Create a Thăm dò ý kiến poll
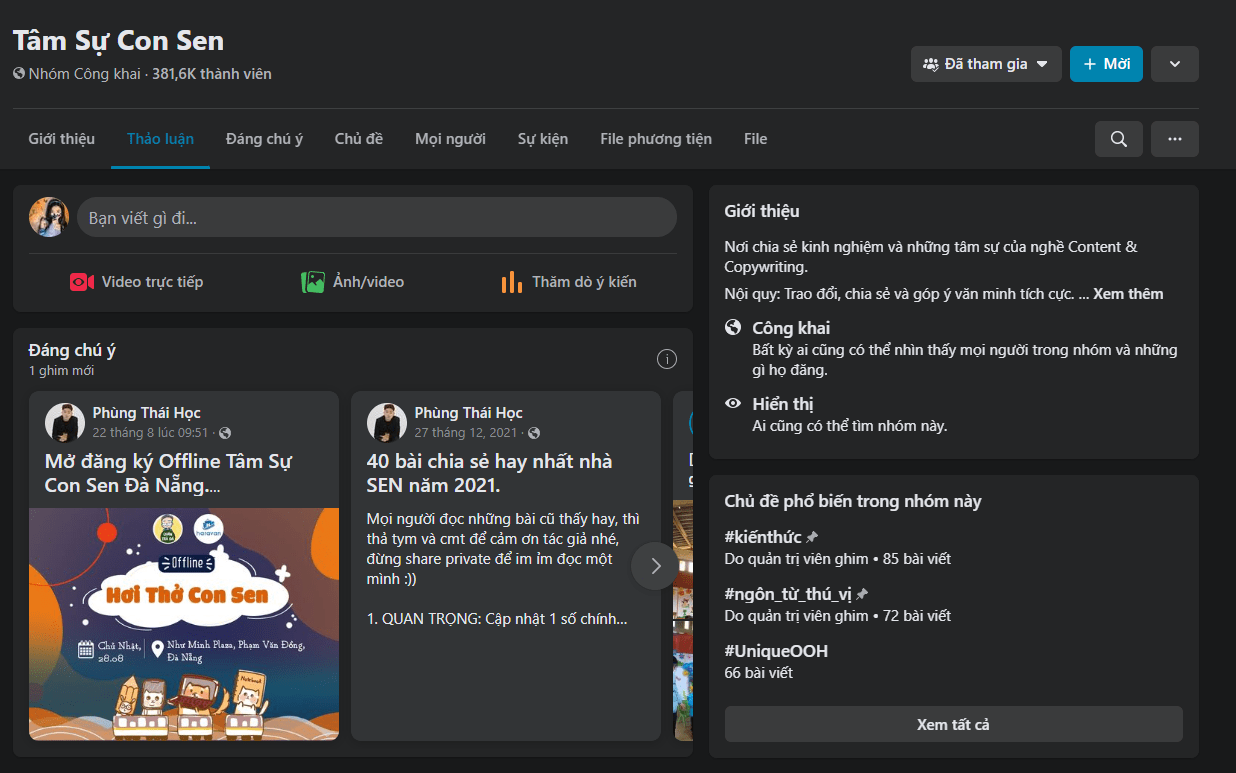Screen dimensions: 1236x773 coord(569,282)
